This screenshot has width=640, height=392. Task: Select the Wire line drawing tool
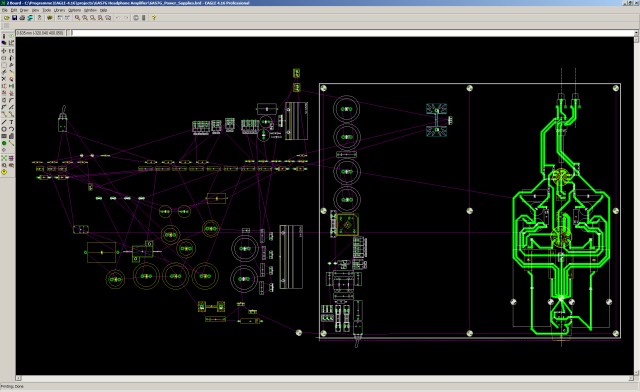[x=4, y=122]
